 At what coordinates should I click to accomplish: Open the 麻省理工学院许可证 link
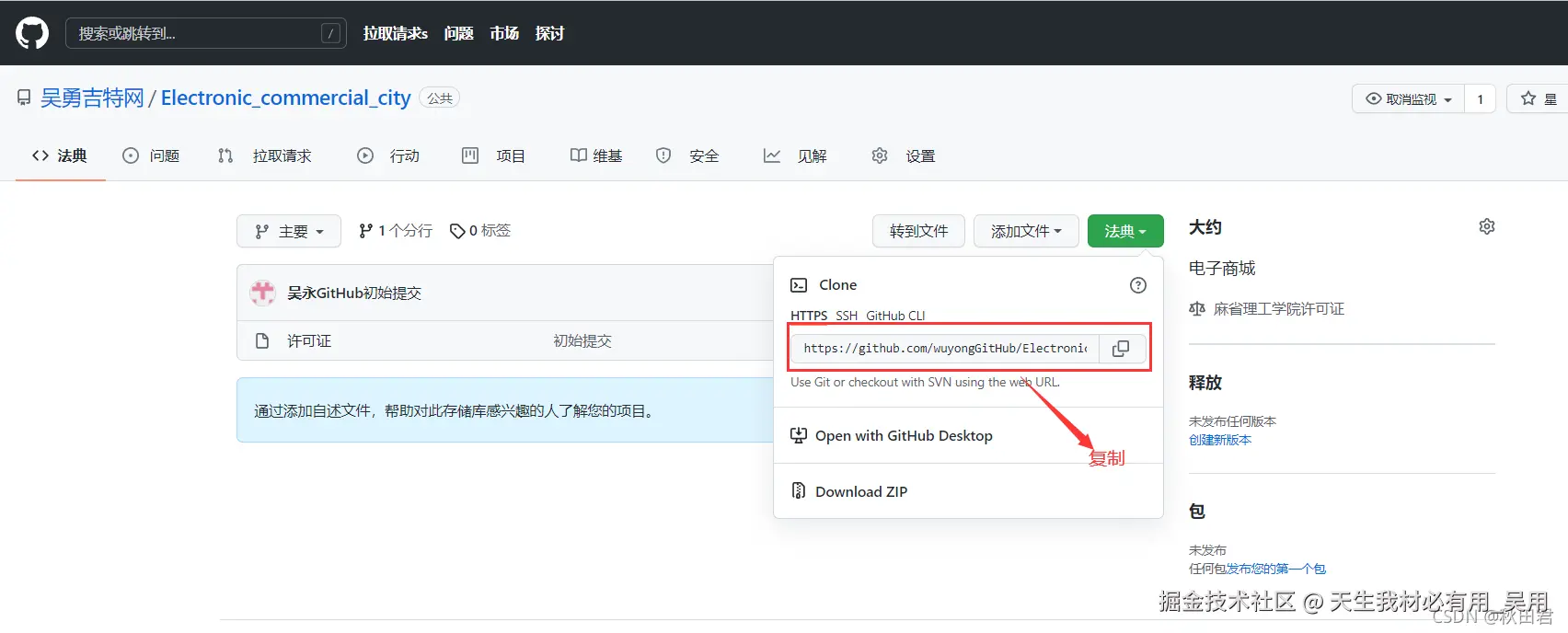point(1279,309)
